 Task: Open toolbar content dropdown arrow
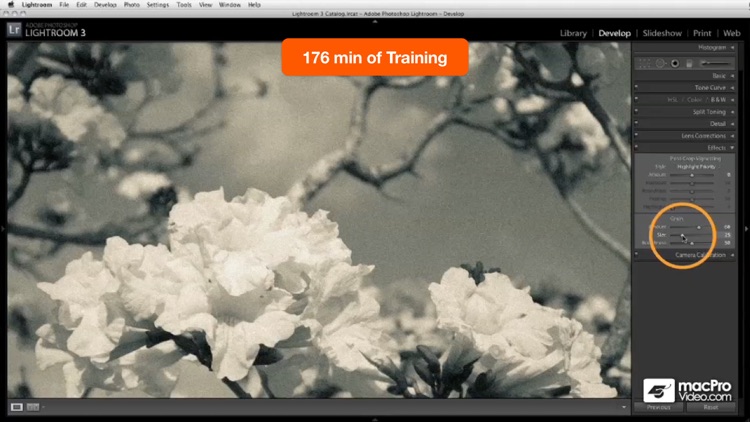click(624, 407)
